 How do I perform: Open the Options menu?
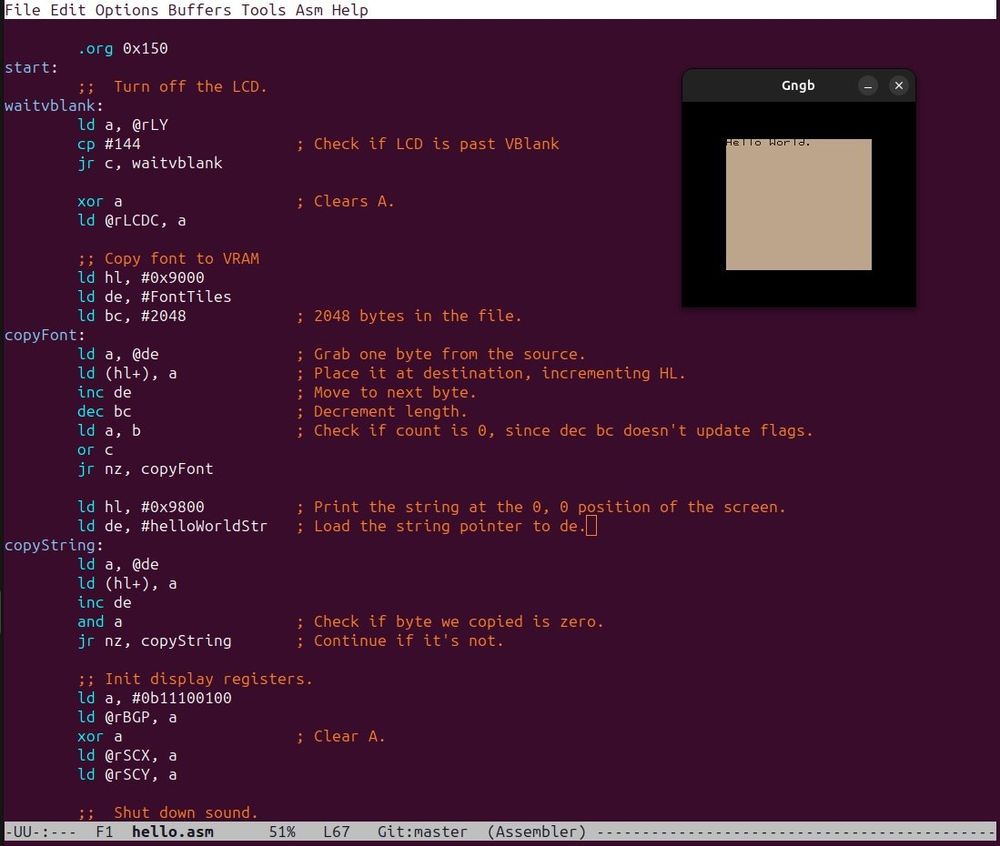[x=126, y=10]
